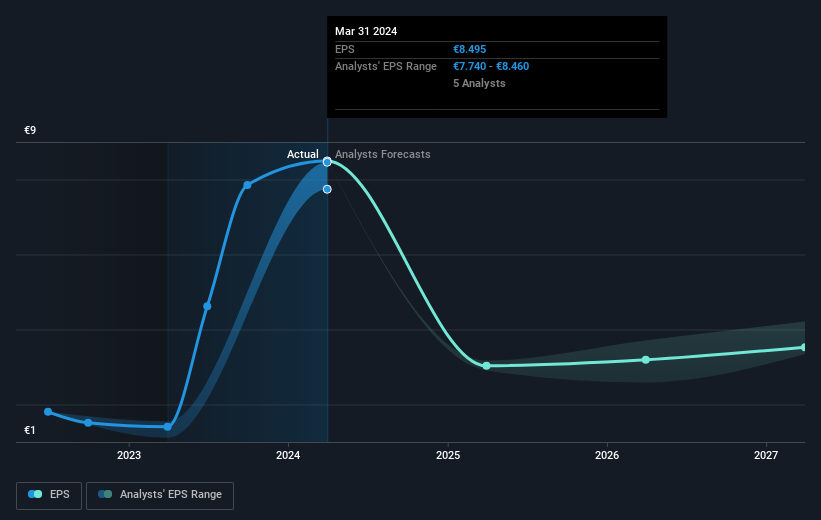Click the first EPS data point in 2022

48,412
